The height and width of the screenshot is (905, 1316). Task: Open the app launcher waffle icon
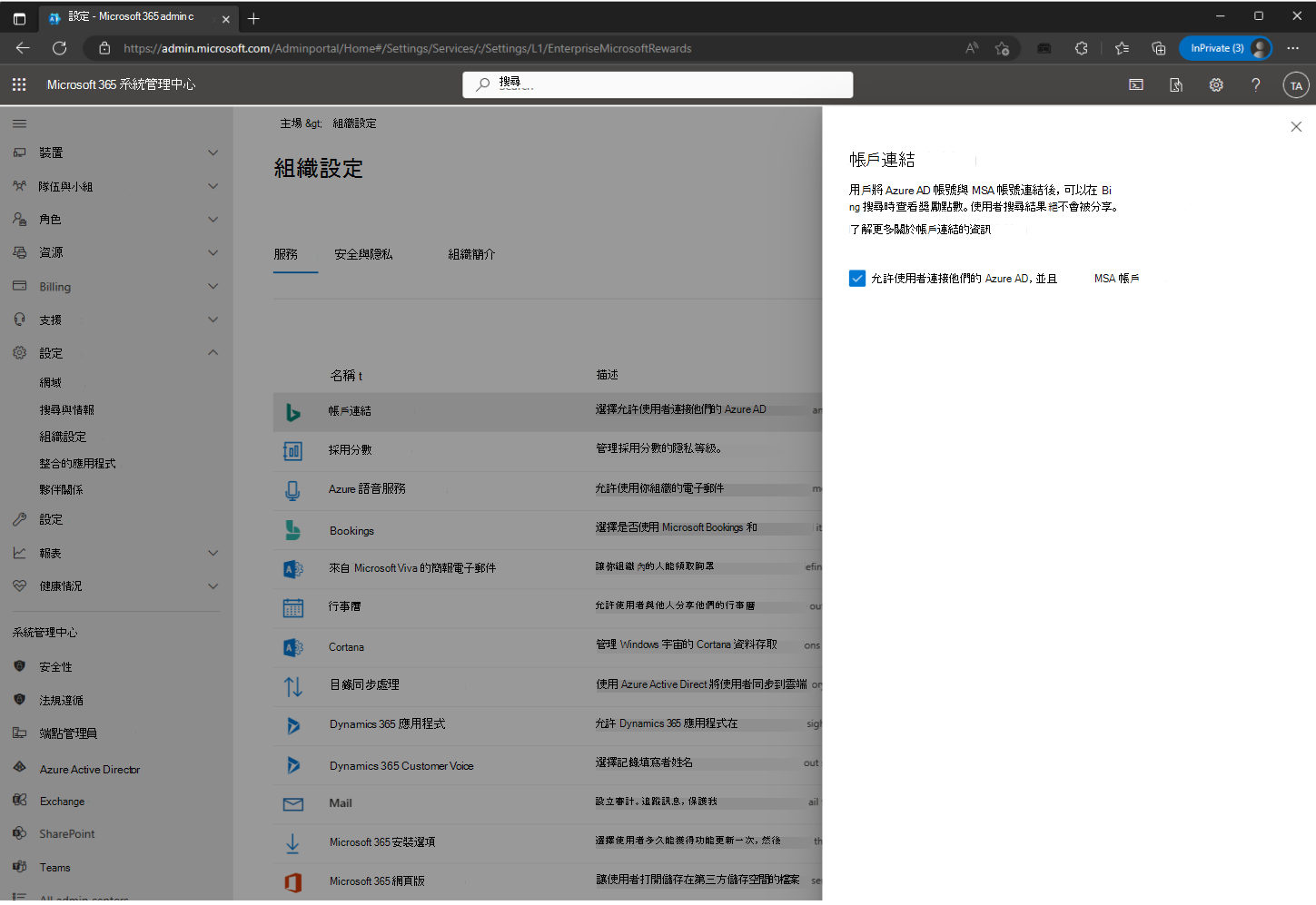click(x=19, y=84)
